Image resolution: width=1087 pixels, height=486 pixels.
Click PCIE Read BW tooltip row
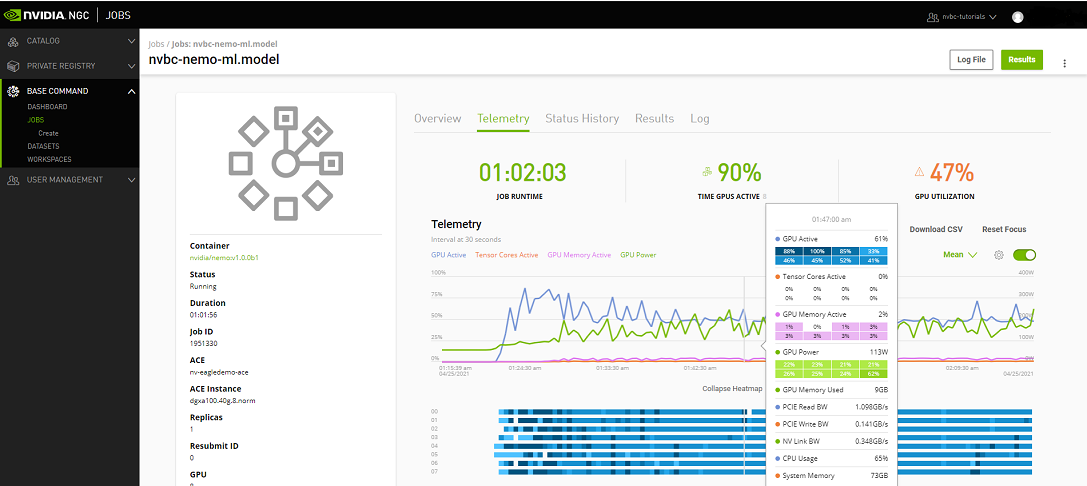[831, 407]
